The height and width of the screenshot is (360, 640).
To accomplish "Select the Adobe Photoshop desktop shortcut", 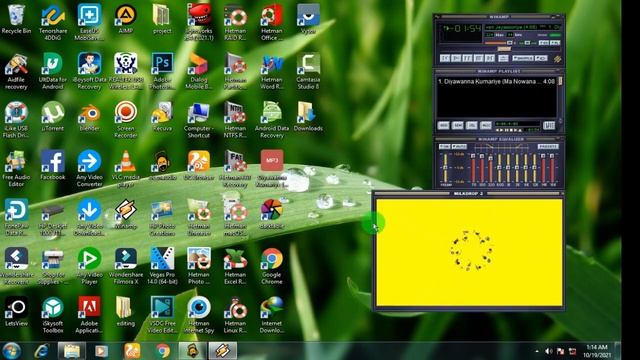I will [162, 71].
